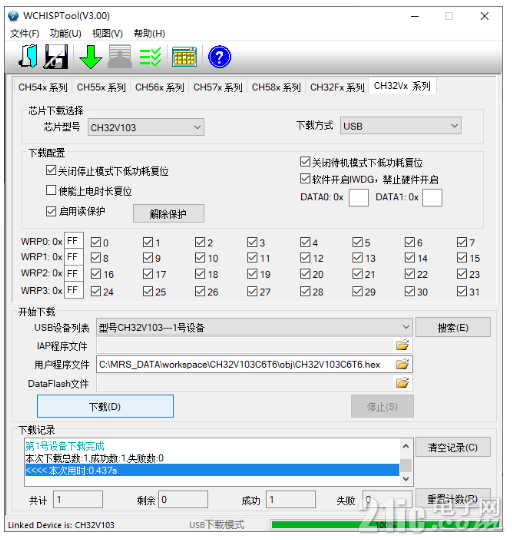Click the WRP0 hex value field

[x=74, y=241]
